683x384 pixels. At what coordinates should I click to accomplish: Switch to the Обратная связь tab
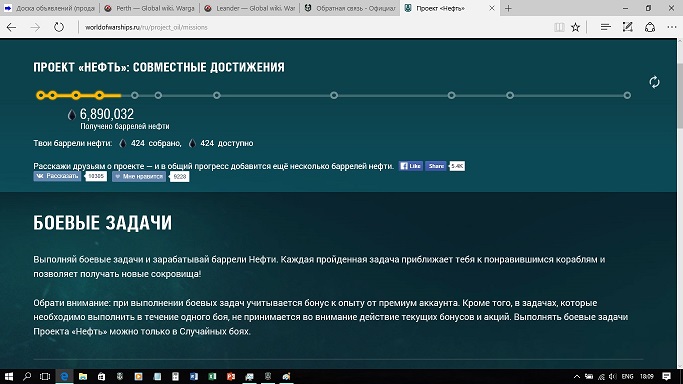pos(350,8)
